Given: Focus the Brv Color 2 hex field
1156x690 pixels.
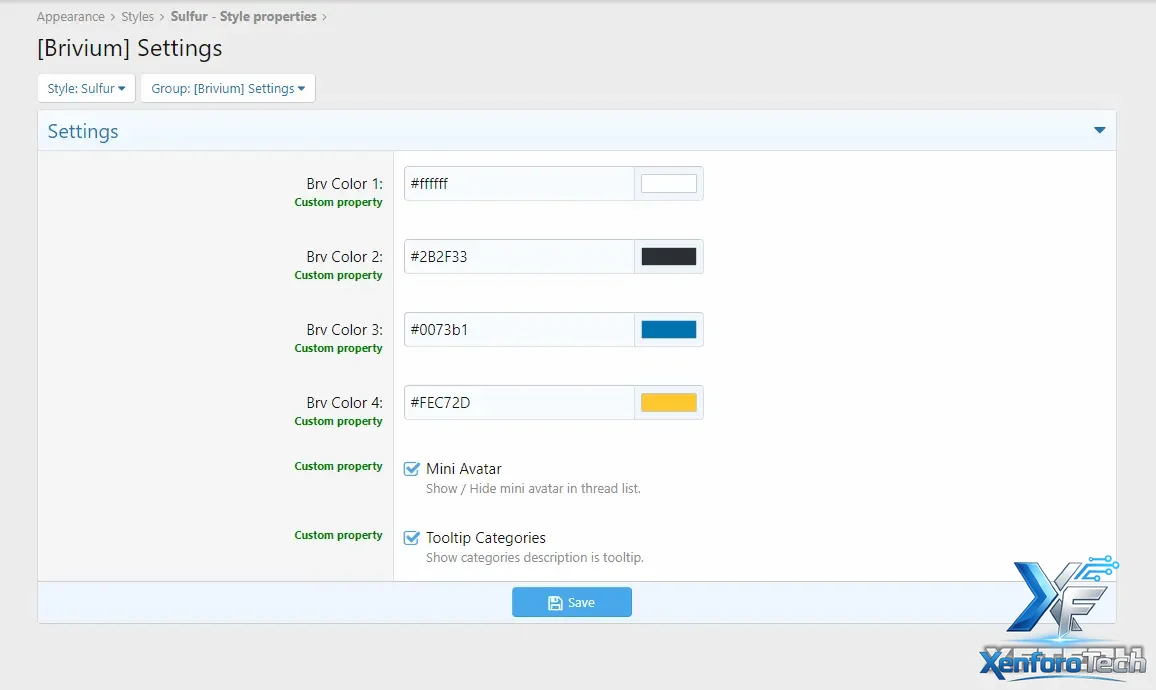Looking at the screenshot, I should [518, 257].
